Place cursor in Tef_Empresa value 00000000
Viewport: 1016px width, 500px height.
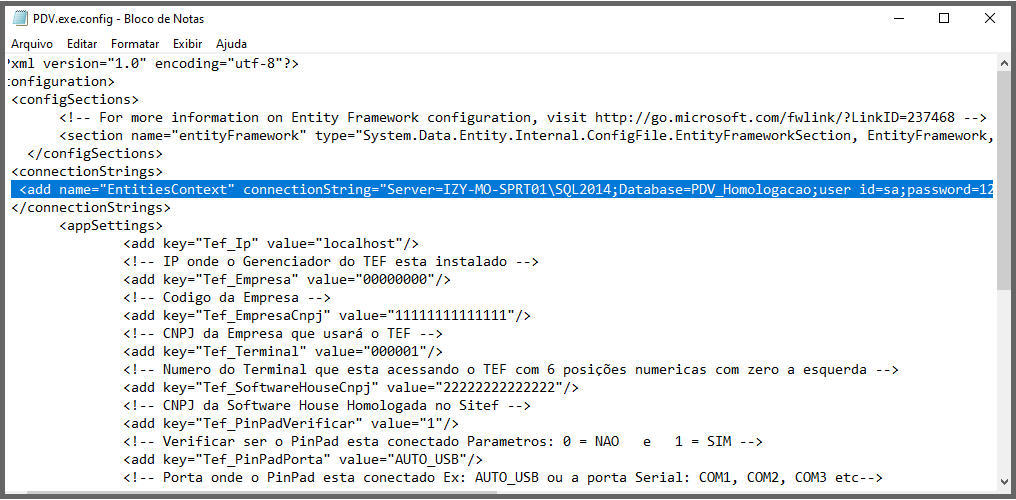pos(402,280)
